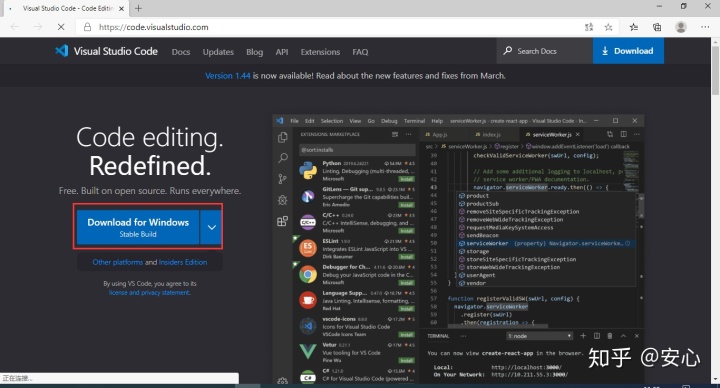The width and height of the screenshot is (720, 388).
Task: Open the favorites list icon
Action: [x=634, y=27]
